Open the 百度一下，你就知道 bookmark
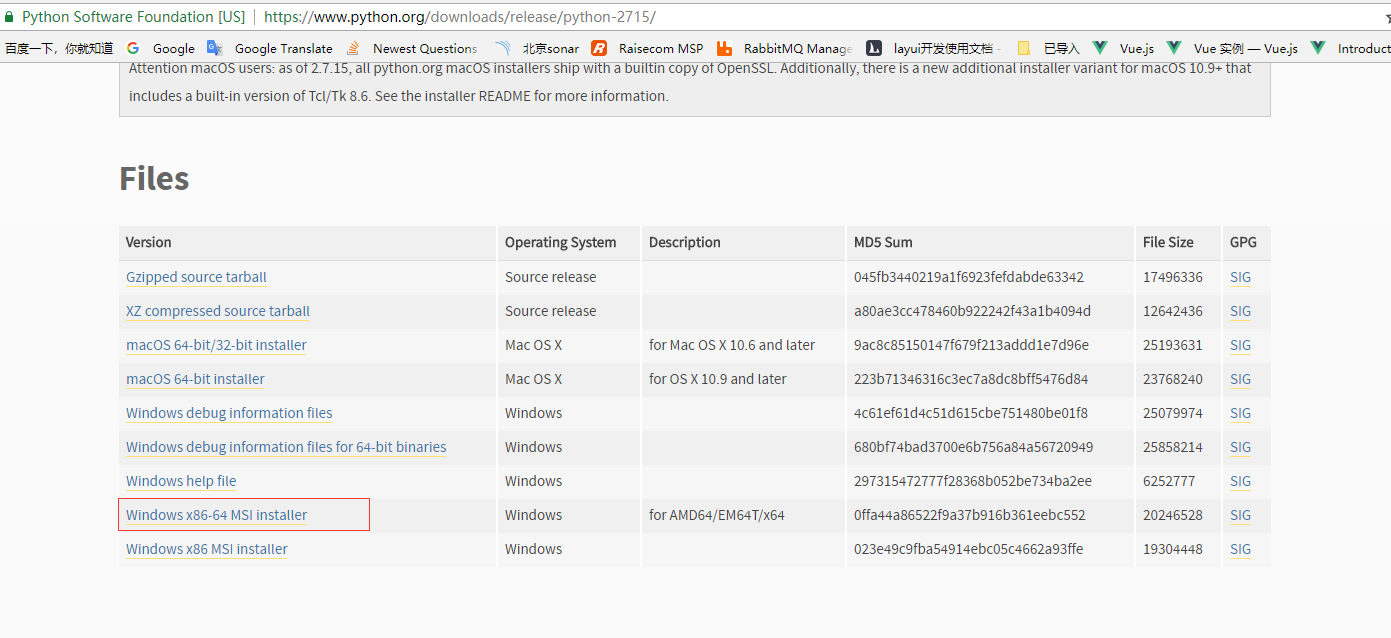Viewport: 1391px width, 638px height. 59,48
